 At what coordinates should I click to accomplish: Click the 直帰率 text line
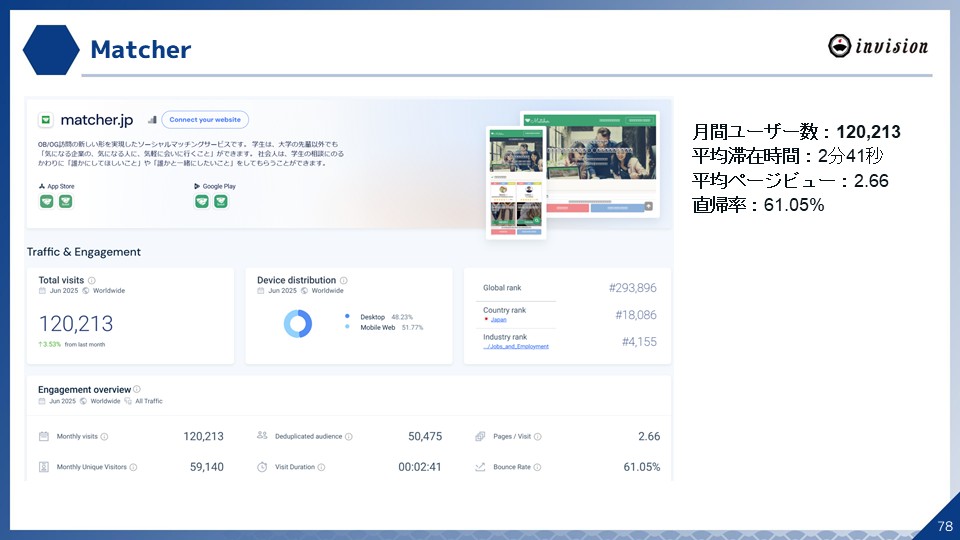(758, 204)
